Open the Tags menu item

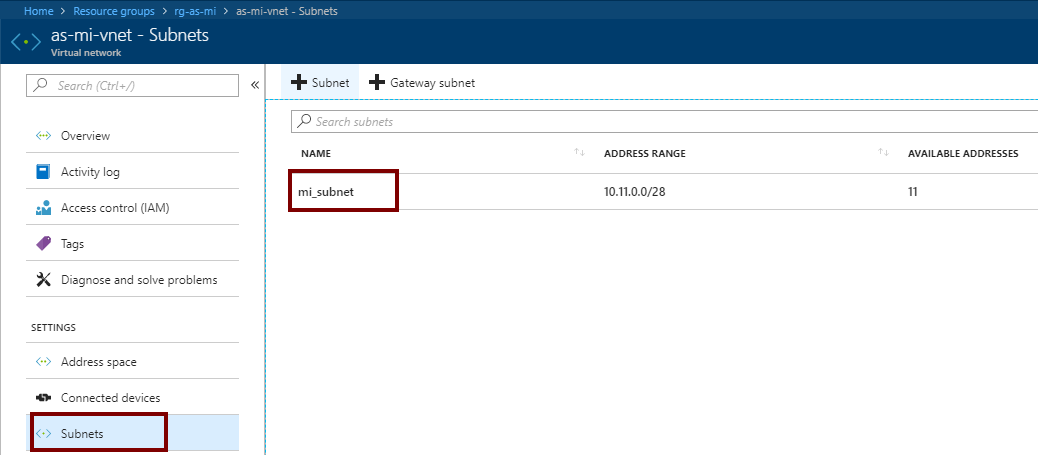coord(72,244)
